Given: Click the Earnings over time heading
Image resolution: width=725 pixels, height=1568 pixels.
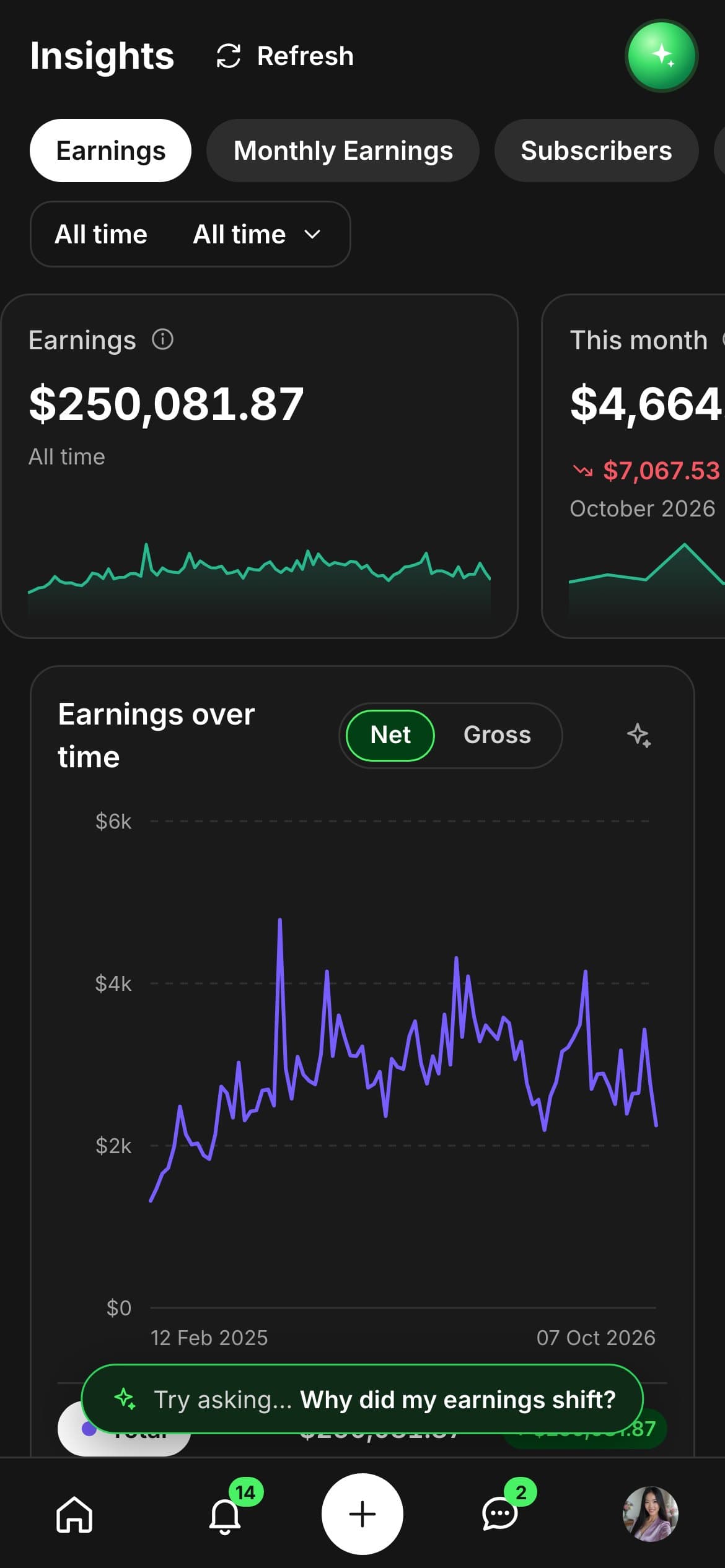Looking at the screenshot, I should 156,735.
